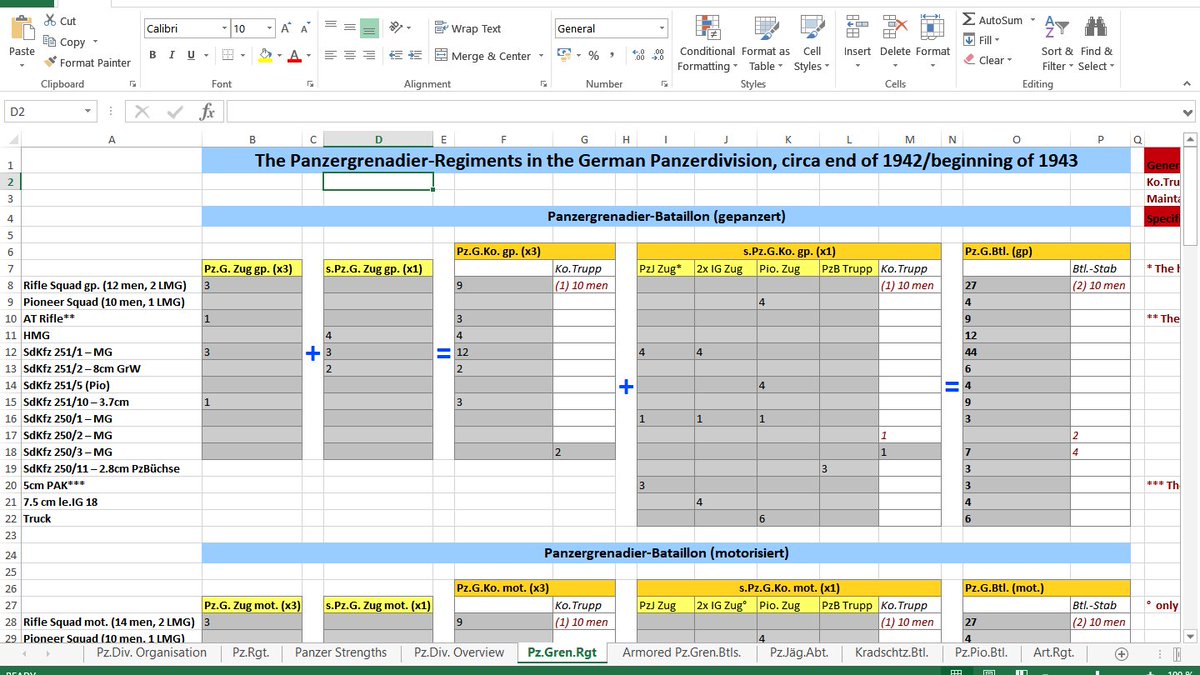
Task: Open the General number format dropdown
Action: tap(661, 29)
